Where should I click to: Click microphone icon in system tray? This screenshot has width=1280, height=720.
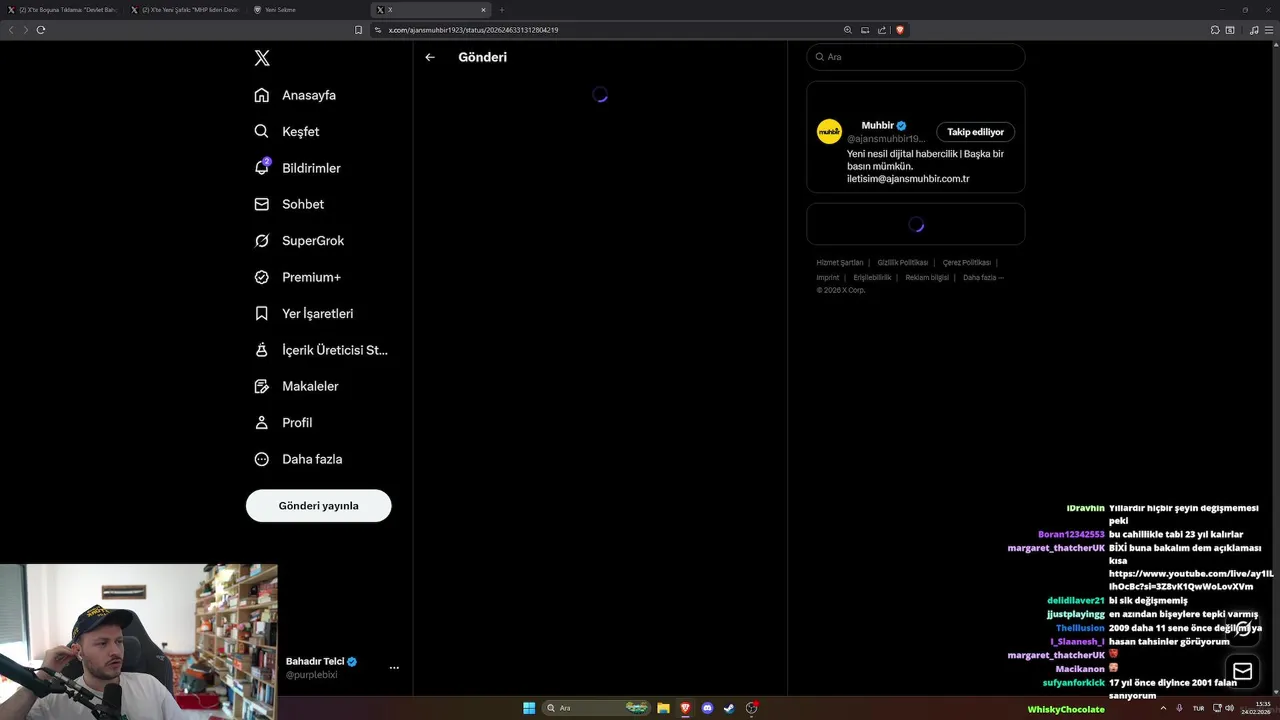pos(1180,708)
